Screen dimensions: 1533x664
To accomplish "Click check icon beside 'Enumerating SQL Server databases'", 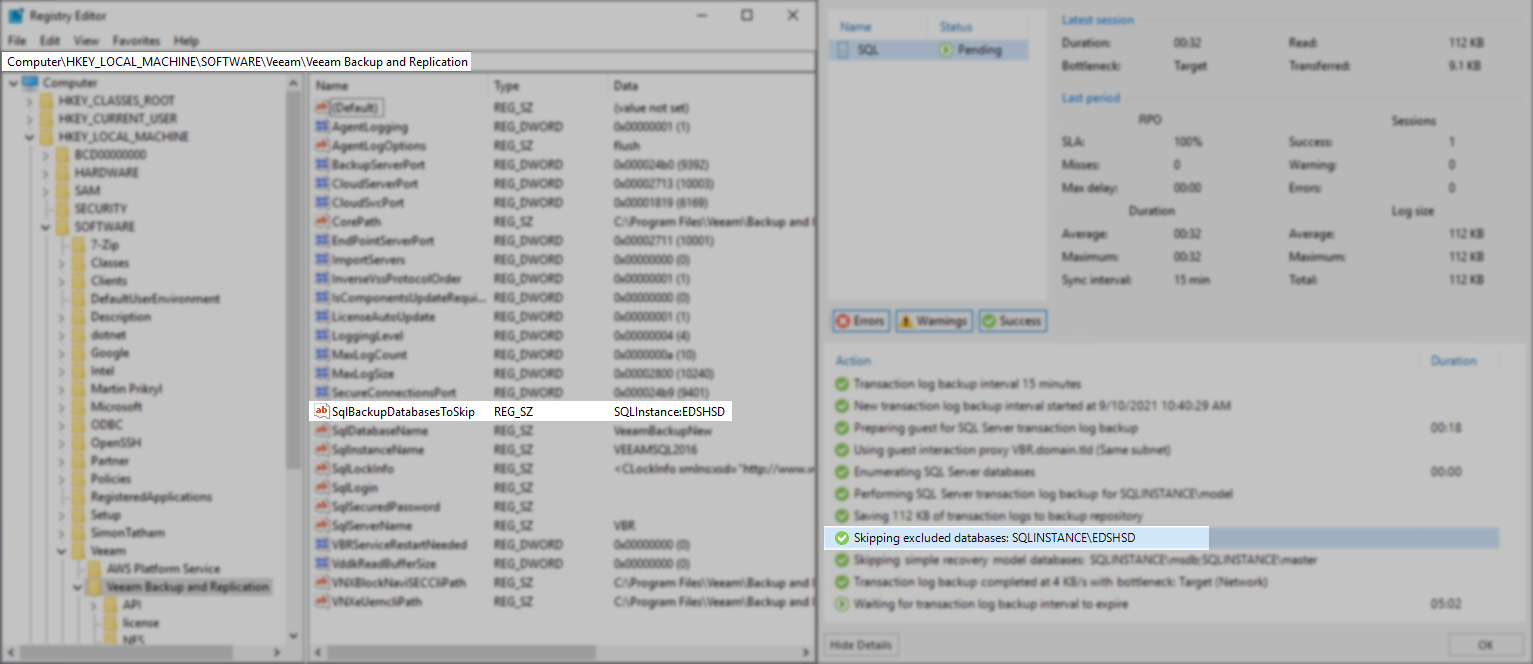I will (841, 472).
